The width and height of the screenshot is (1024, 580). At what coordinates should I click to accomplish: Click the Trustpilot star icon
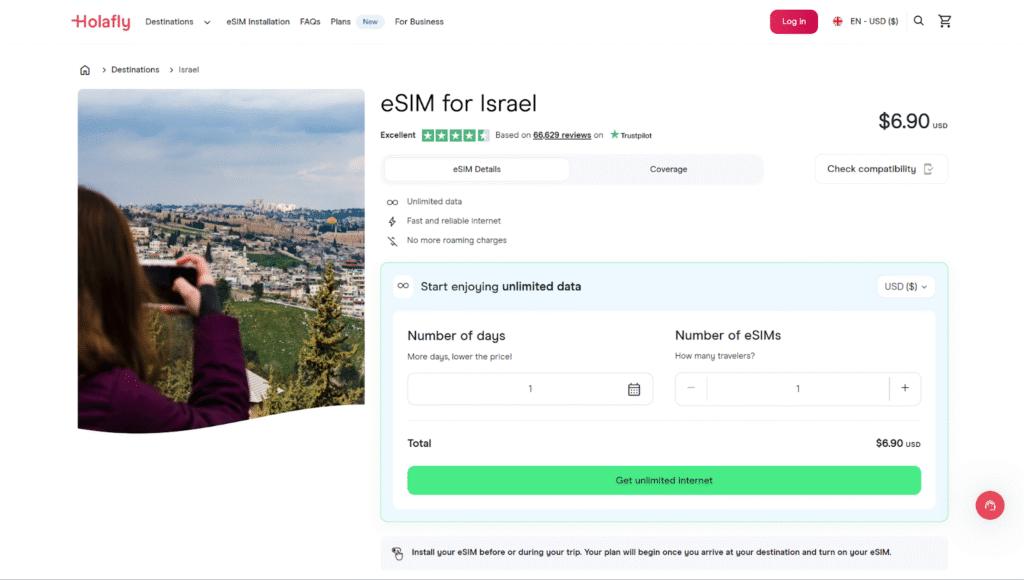click(612, 134)
